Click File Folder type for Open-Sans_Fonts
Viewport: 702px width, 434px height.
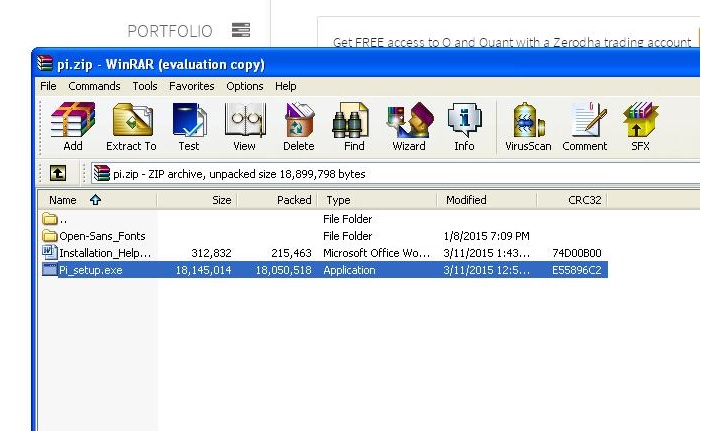tap(347, 236)
